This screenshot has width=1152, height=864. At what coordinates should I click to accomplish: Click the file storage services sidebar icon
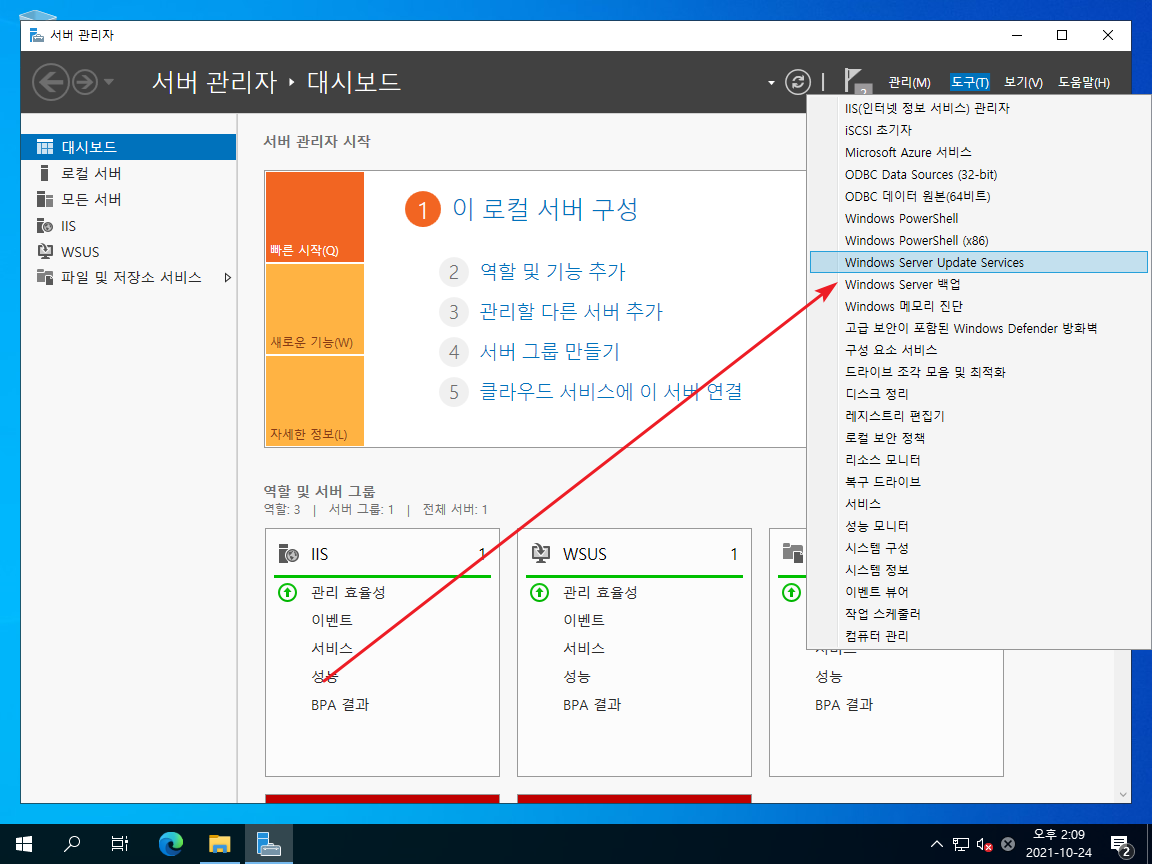[x=45, y=277]
